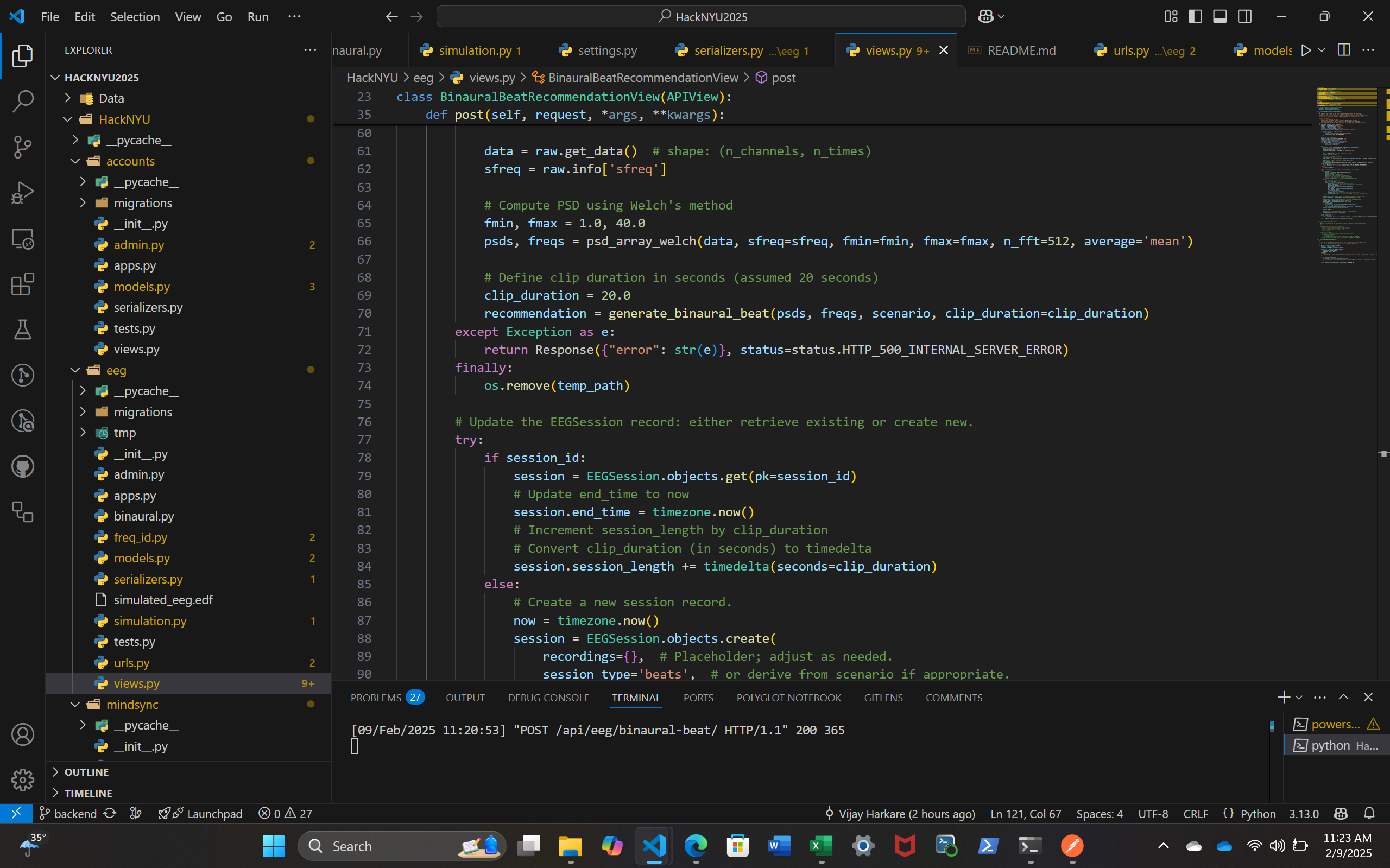Click the Split Editor Right icon
Image resolution: width=1390 pixels, height=868 pixels.
[1343, 50]
